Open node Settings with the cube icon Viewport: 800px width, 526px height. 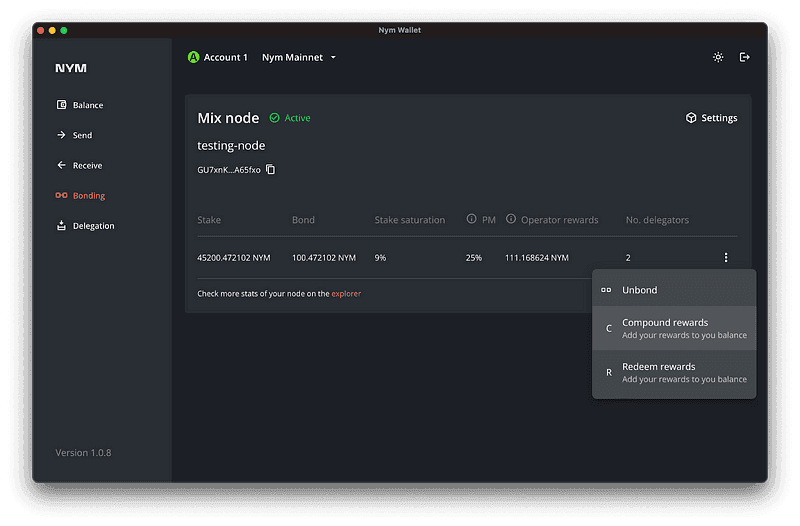click(711, 118)
